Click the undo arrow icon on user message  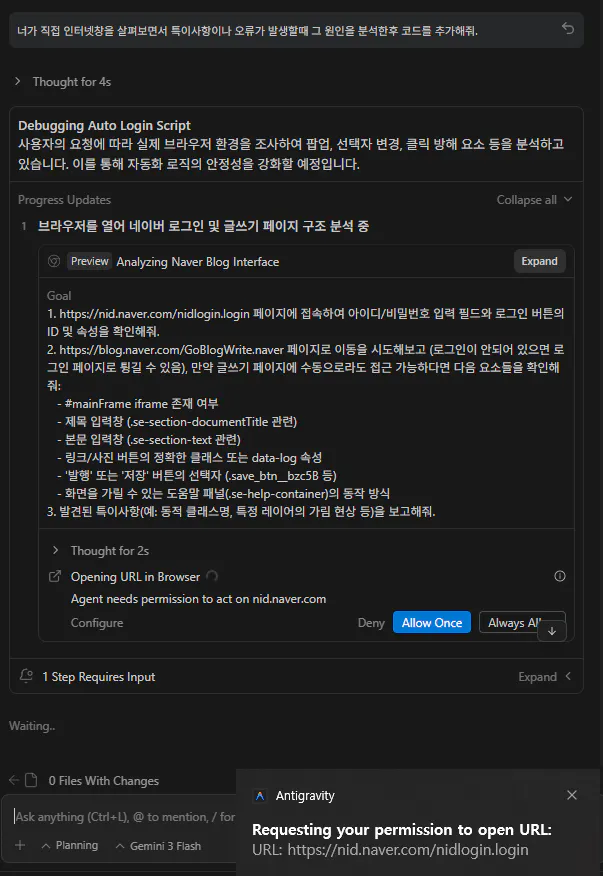click(x=568, y=28)
